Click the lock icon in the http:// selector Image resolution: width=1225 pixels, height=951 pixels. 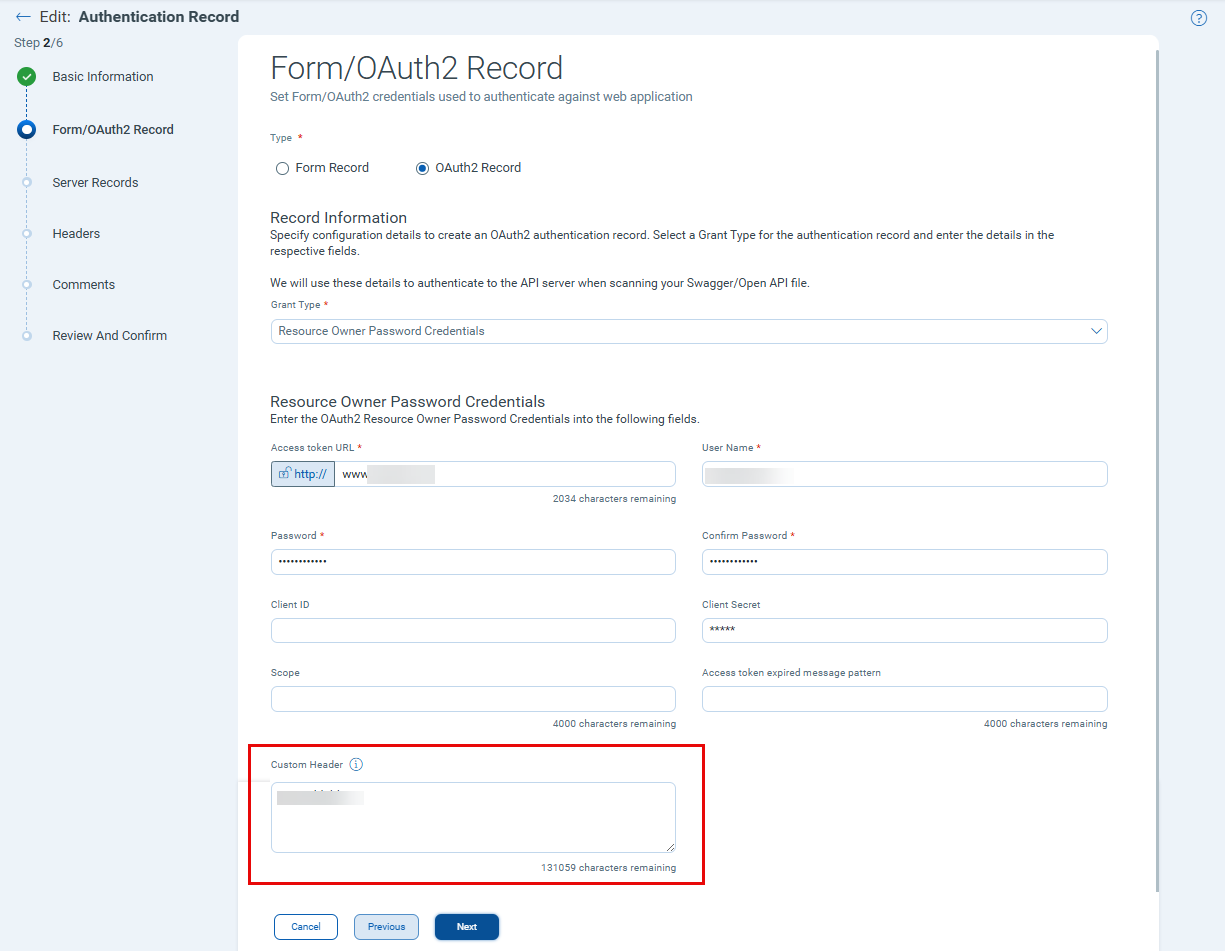point(285,473)
